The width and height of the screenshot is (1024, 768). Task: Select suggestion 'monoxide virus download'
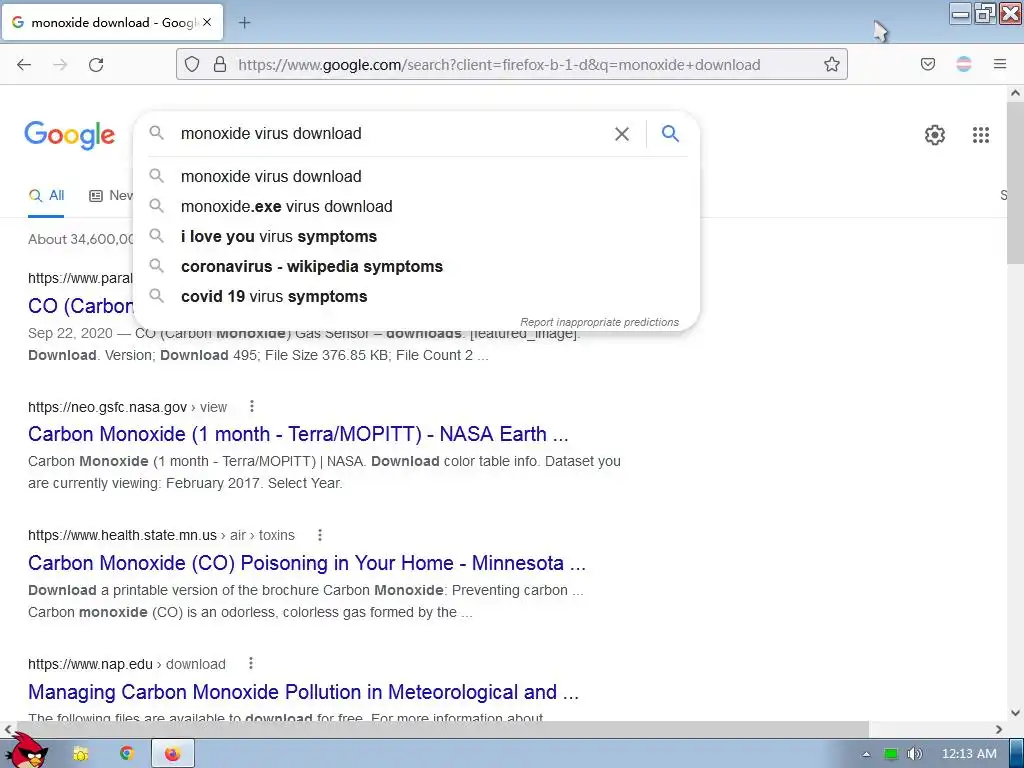[417, 176]
